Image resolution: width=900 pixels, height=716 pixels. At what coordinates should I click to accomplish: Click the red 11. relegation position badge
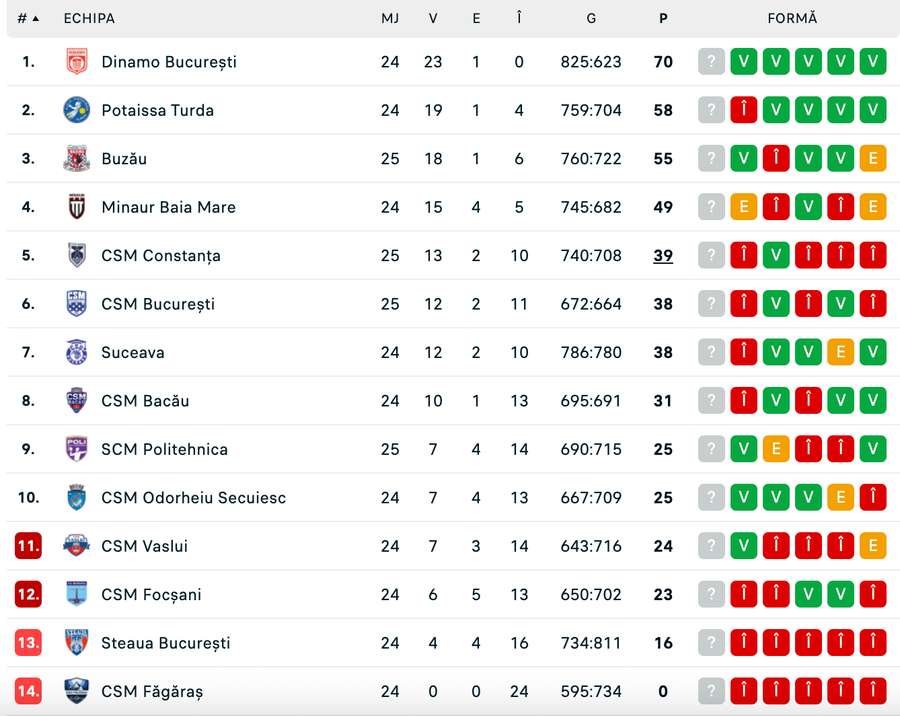pos(28,546)
